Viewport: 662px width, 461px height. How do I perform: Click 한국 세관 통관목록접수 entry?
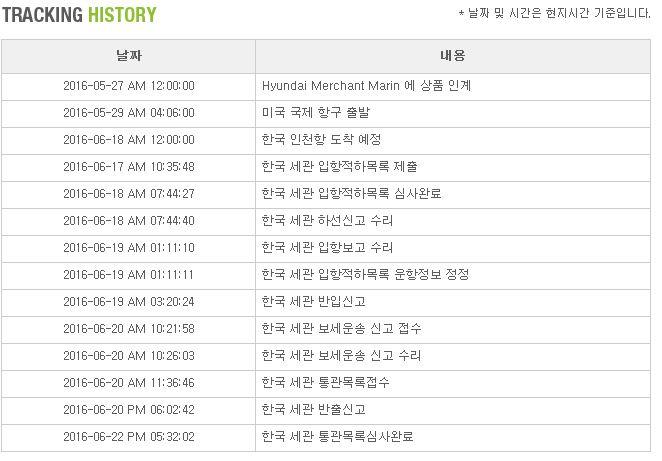(325, 383)
